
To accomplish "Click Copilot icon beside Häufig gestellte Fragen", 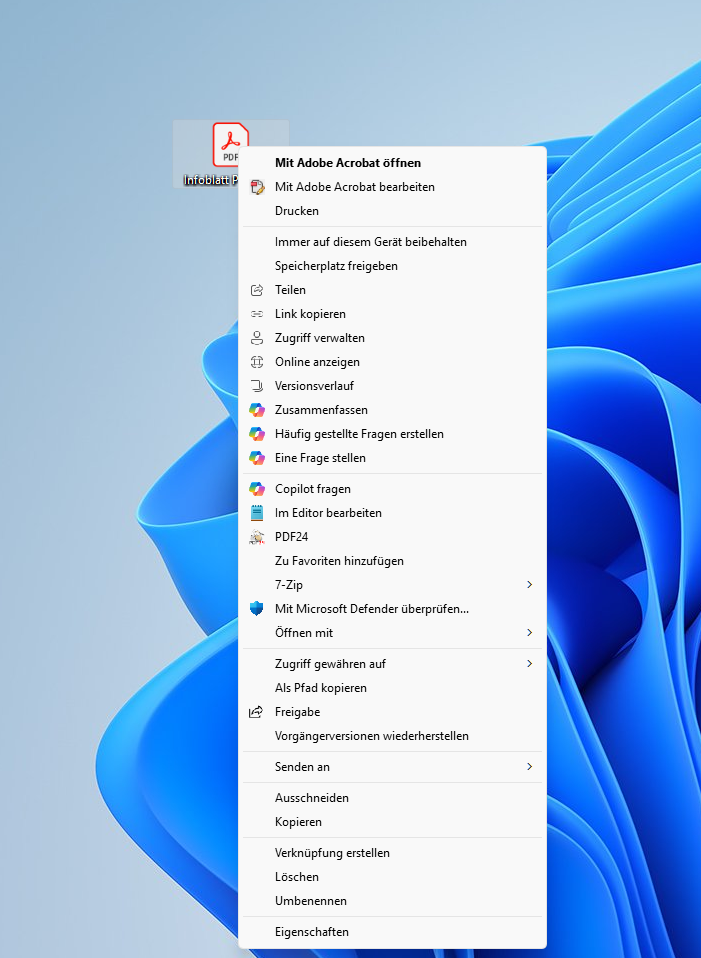I will 257,434.
